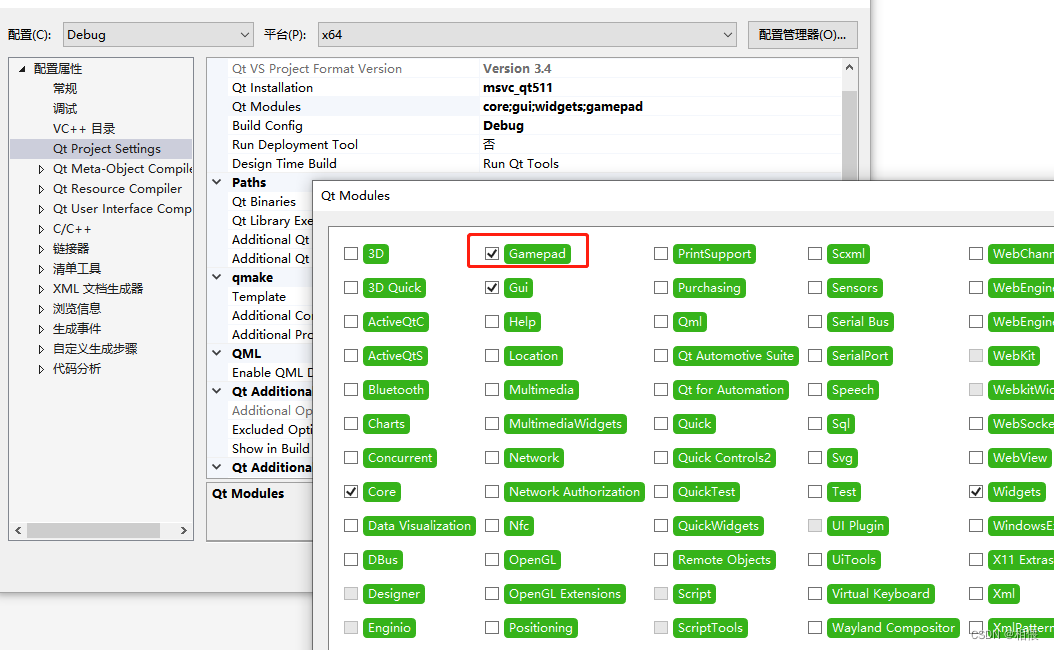Expand the Qt Resource Compiler node
Image resolution: width=1054 pixels, height=650 pixels.
(x=41, y=190)
